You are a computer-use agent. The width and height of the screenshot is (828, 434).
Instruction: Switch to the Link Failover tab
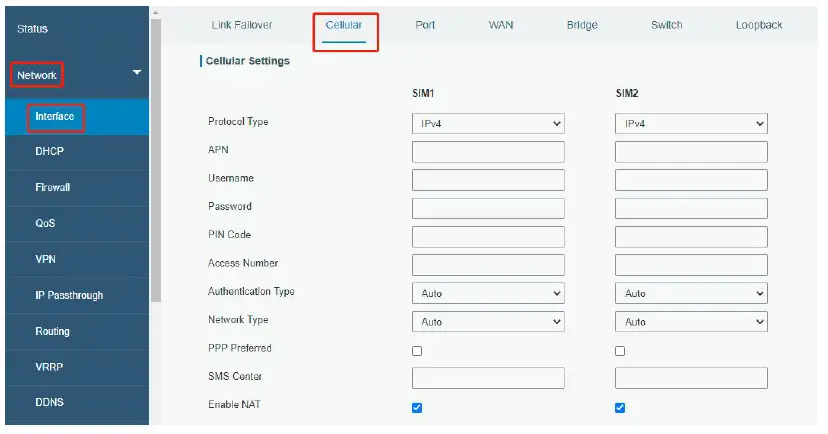pos(242,25)
